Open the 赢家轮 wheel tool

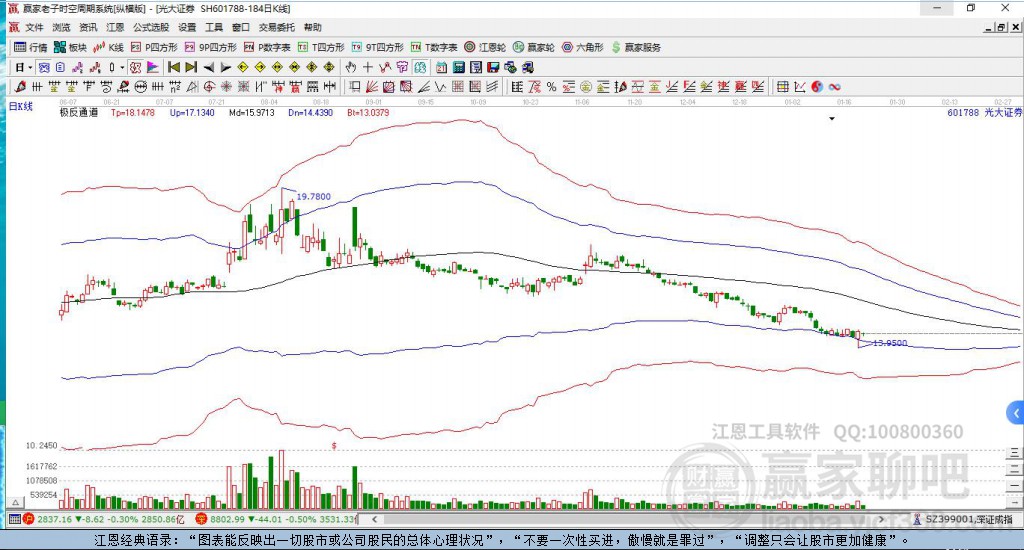pyautogui.click(x=534, y=47)
